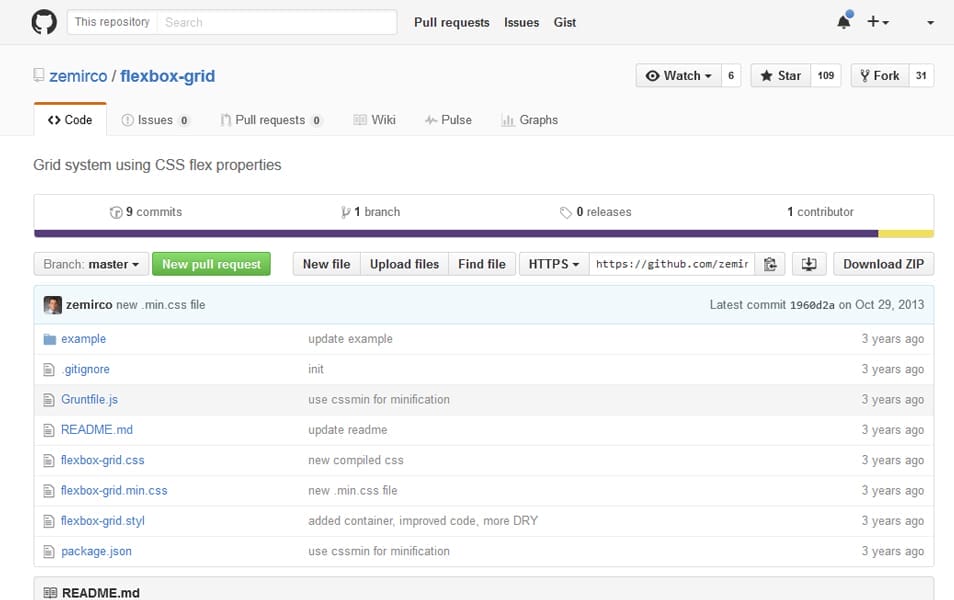Click the .gitignore file icon
Viewport: 954px width, 600px height.
(49, 369)
